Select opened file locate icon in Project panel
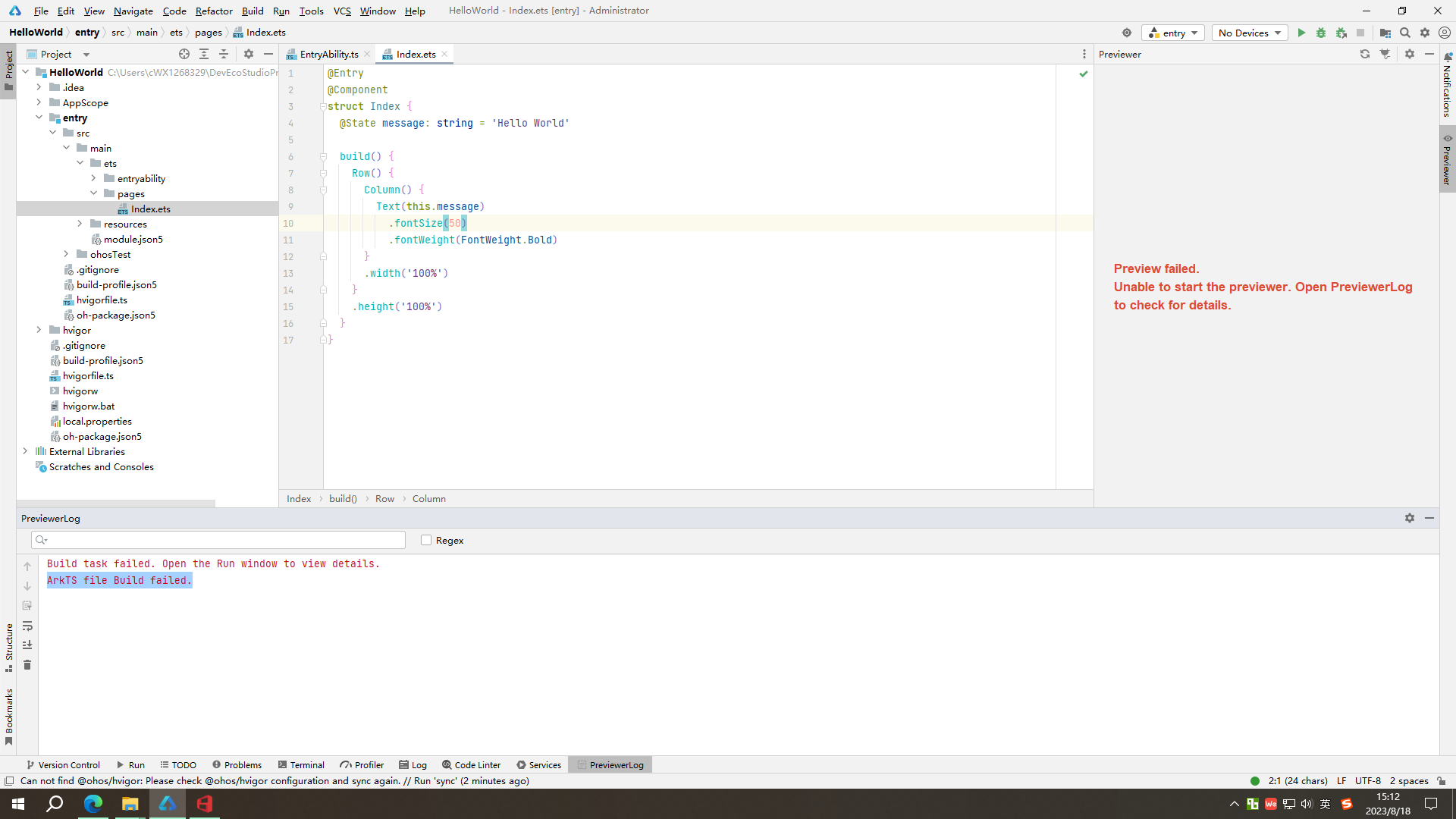1456x819 pixels. (184, 54)
